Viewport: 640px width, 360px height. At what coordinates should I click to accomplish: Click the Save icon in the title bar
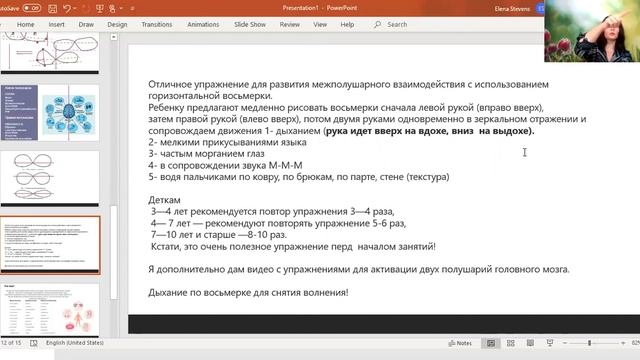[53, 8]
